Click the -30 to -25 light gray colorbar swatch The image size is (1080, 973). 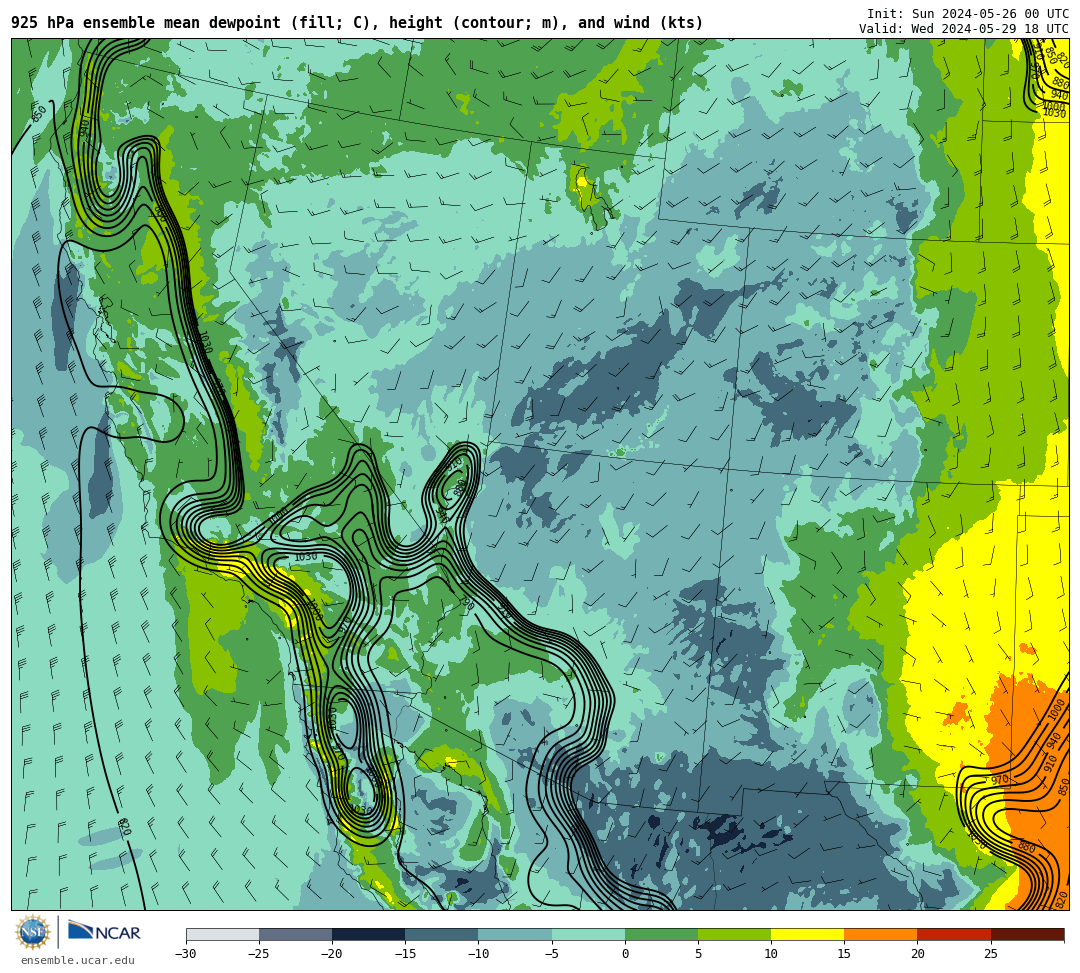coord(222,934)
